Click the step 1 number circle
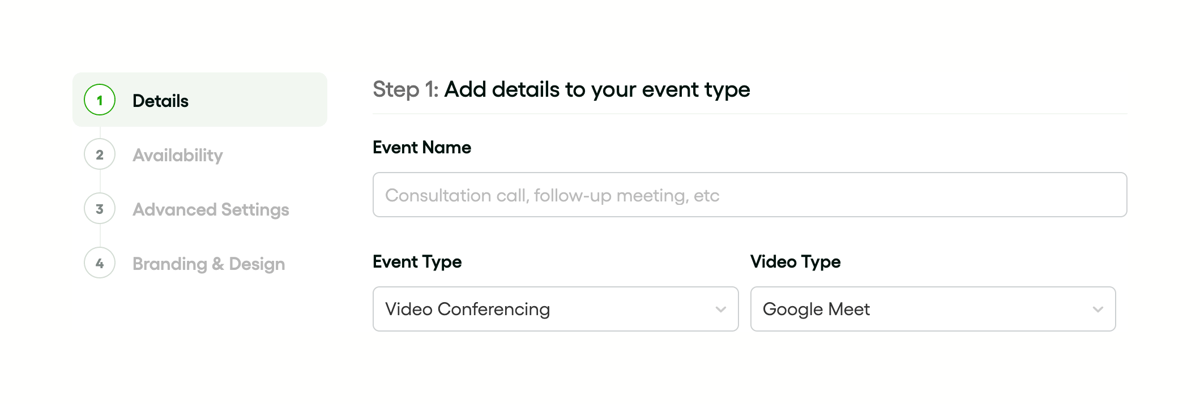The width and height of the screenshot is (1200, 404). 99,100
